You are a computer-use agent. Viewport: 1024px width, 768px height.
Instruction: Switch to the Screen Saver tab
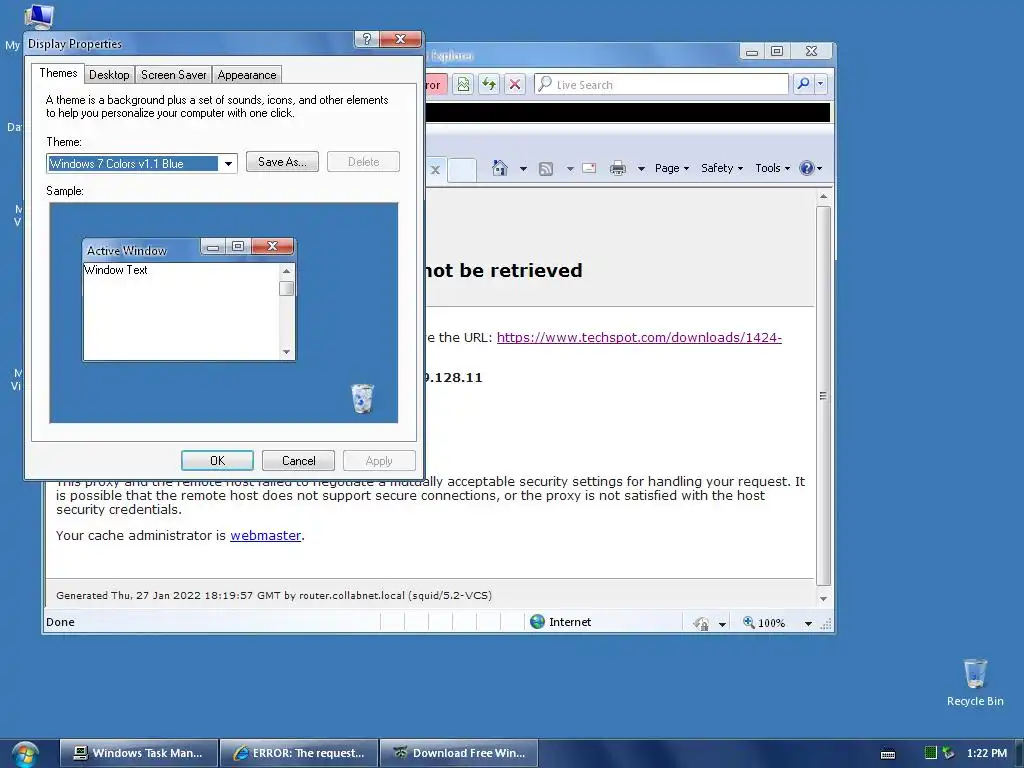(x=174, y=74)
